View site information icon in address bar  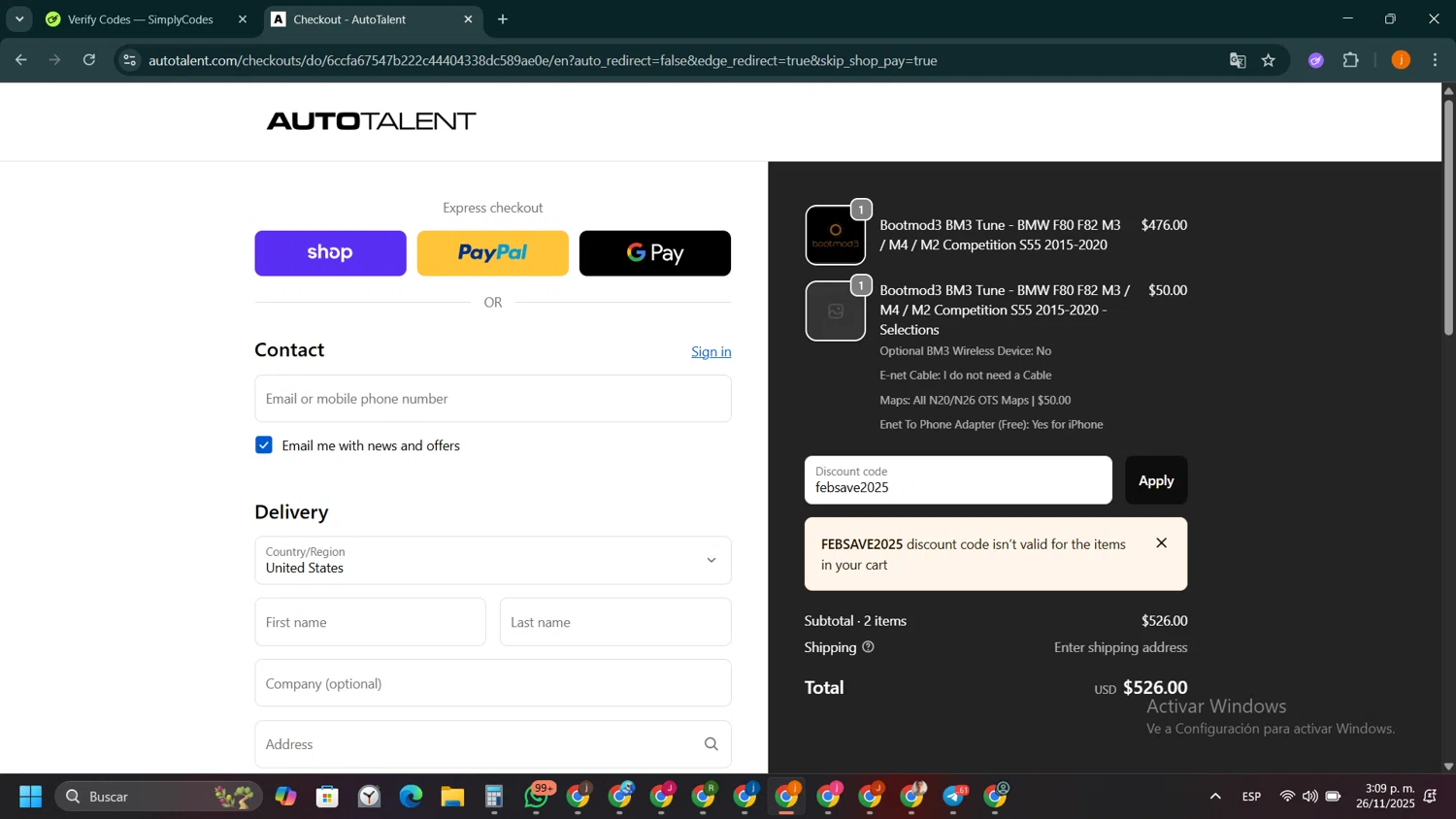[x=129, y=60]
